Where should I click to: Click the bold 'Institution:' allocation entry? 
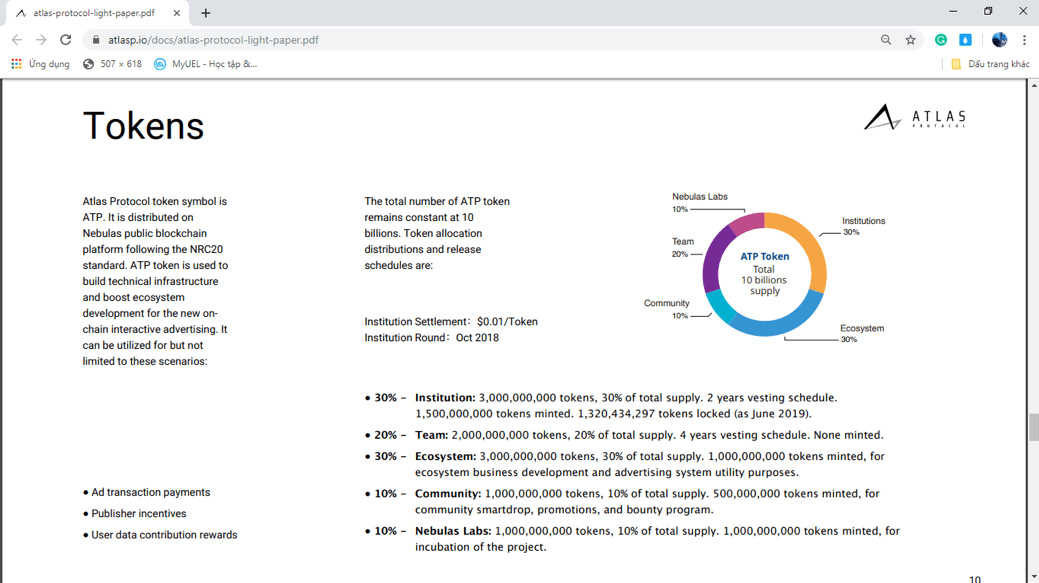445,398
